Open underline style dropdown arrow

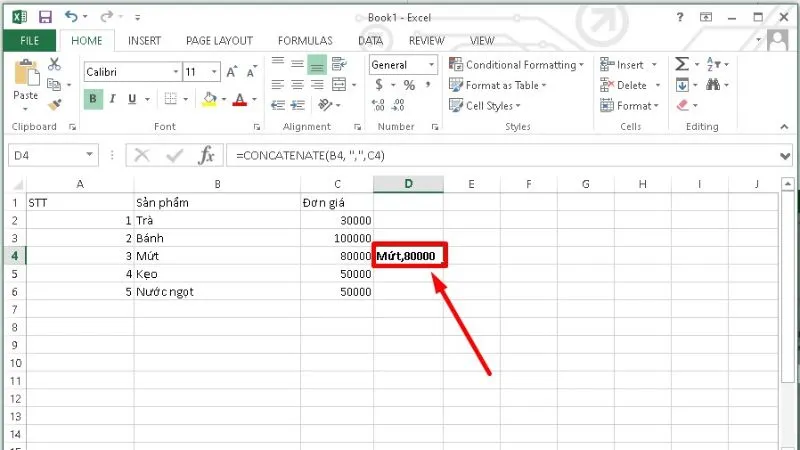[147, 99]
